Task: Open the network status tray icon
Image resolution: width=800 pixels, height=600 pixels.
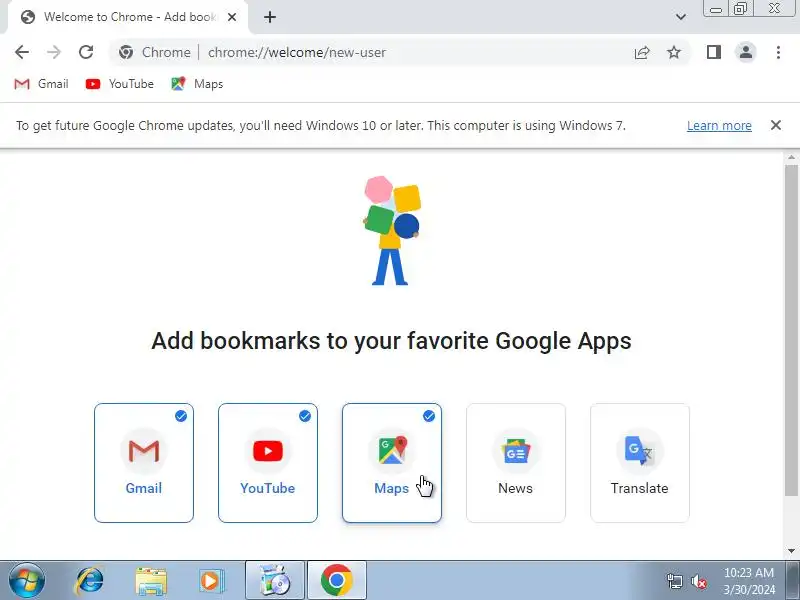Action: click(674, 581)
